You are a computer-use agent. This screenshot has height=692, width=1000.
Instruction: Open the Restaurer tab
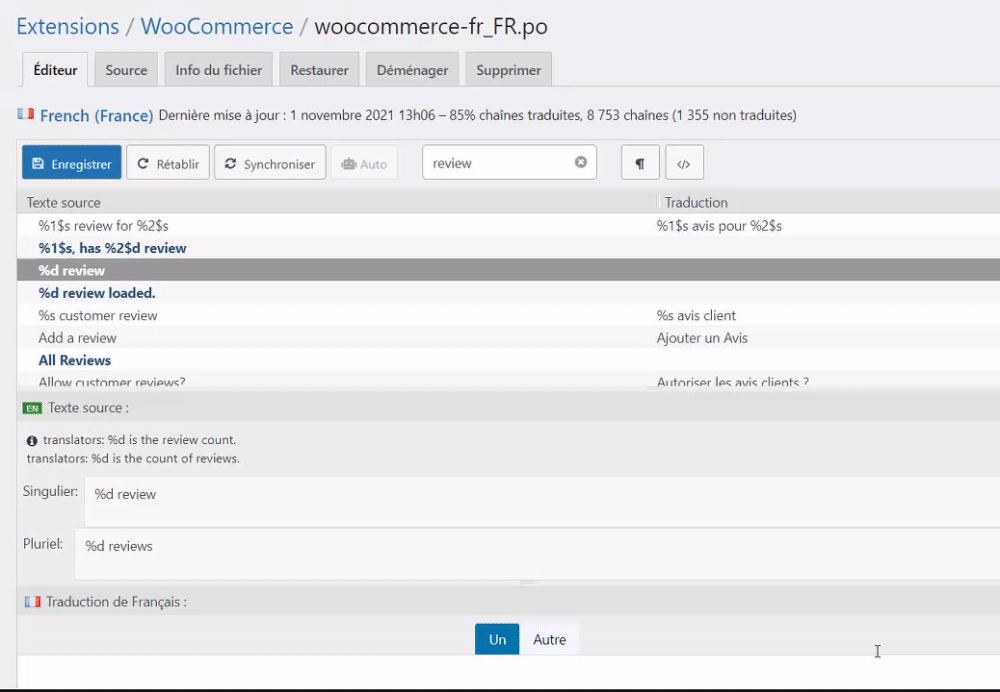click(x=320, y=70)
